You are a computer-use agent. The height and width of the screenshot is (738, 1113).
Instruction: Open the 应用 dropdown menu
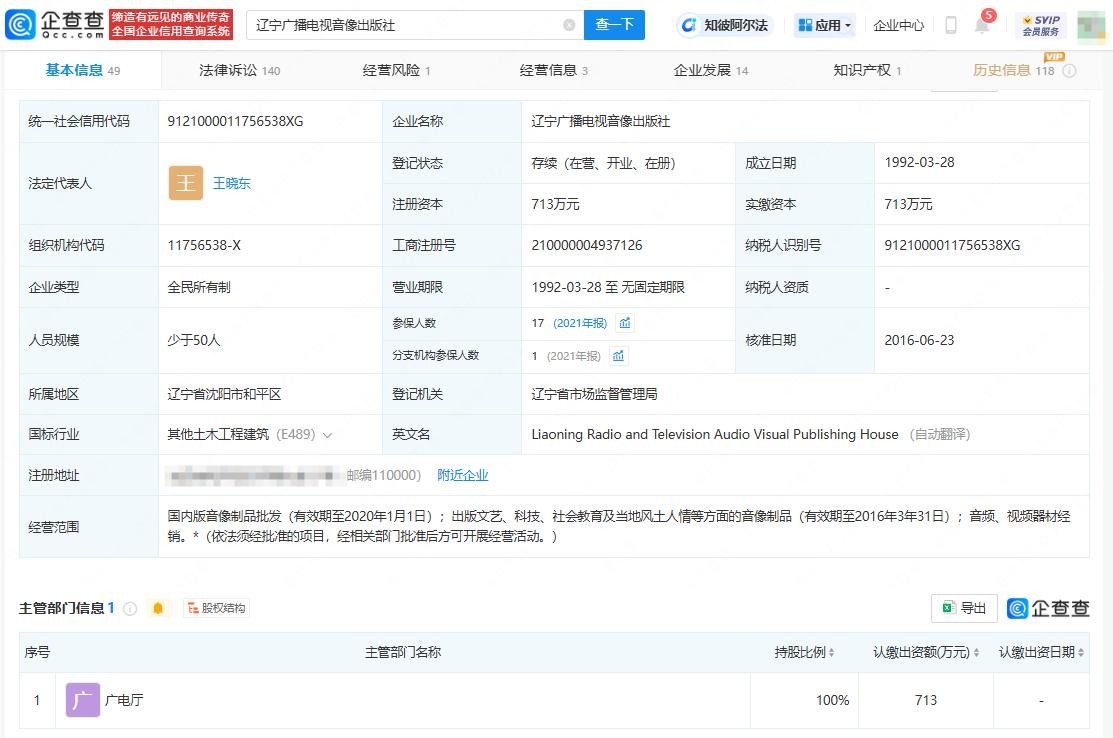(x=825, y=25)
